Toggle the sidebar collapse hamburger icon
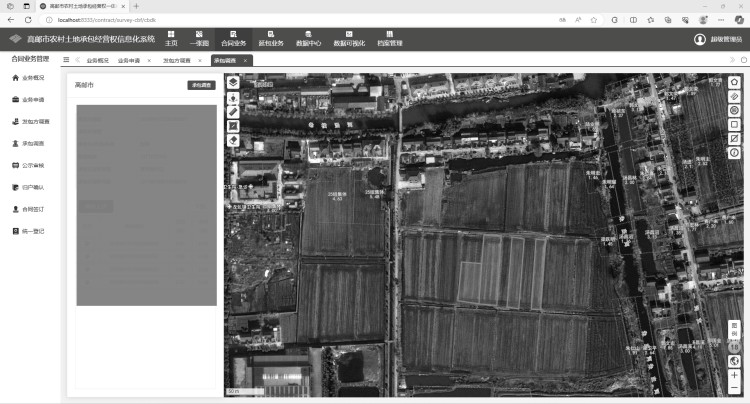 [66, 60]
